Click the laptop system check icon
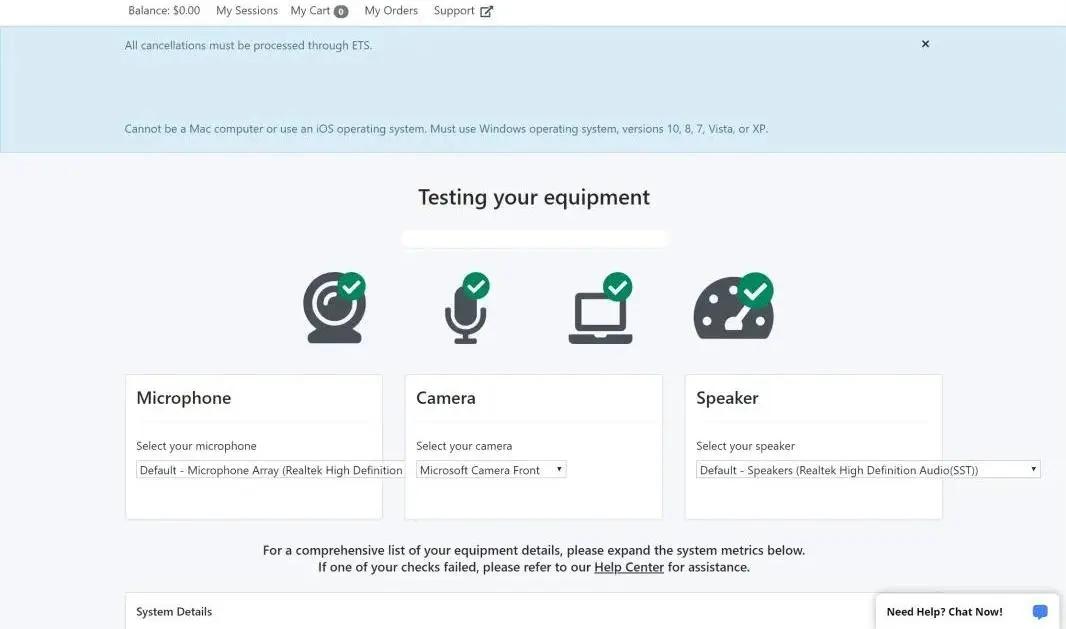Image resolution: width=1066 pixels, height=629 pixels. [600, 310]
